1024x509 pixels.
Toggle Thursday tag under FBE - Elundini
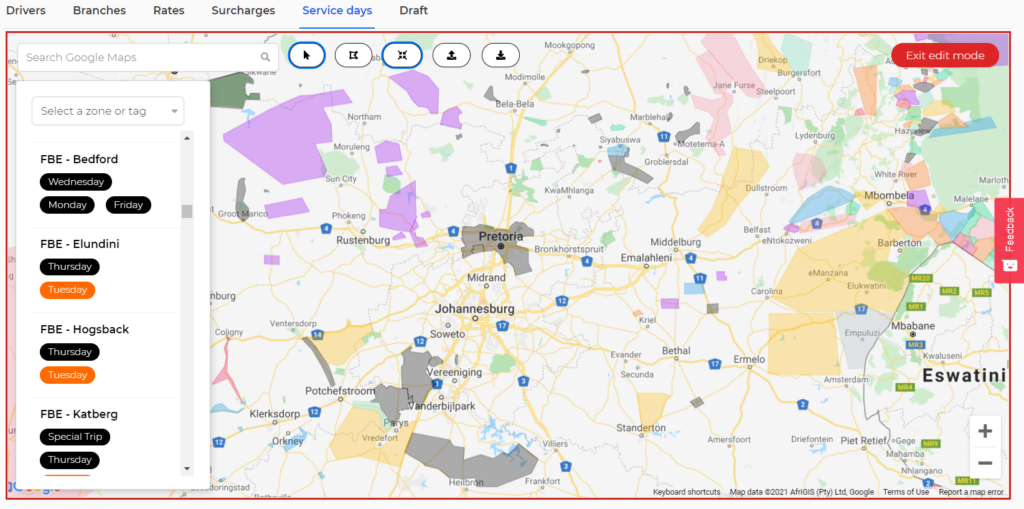coord(70,267)
